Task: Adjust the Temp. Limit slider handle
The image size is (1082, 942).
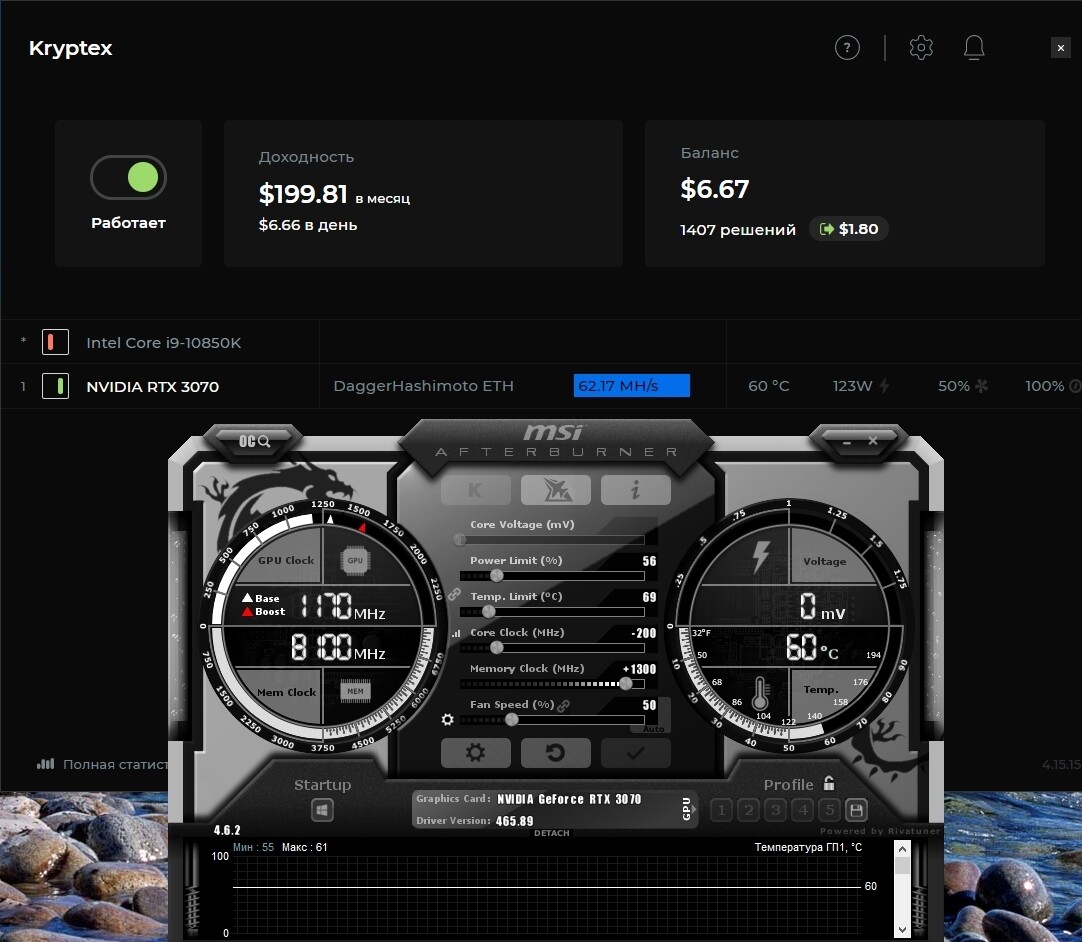Action: pyautogui.click(x=489, y=611)
